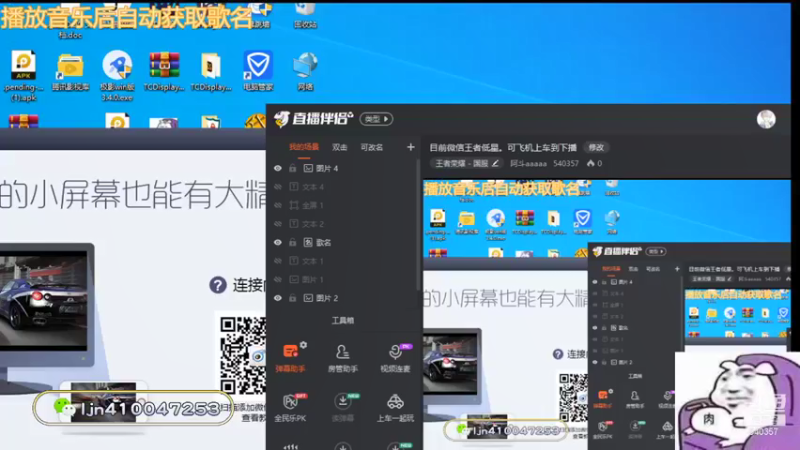Image resolution: width=800 pixels, height=450 pixels.
Task: Hide the 歌名 layer
Action: pyautogui.click(x=278, y=242)
